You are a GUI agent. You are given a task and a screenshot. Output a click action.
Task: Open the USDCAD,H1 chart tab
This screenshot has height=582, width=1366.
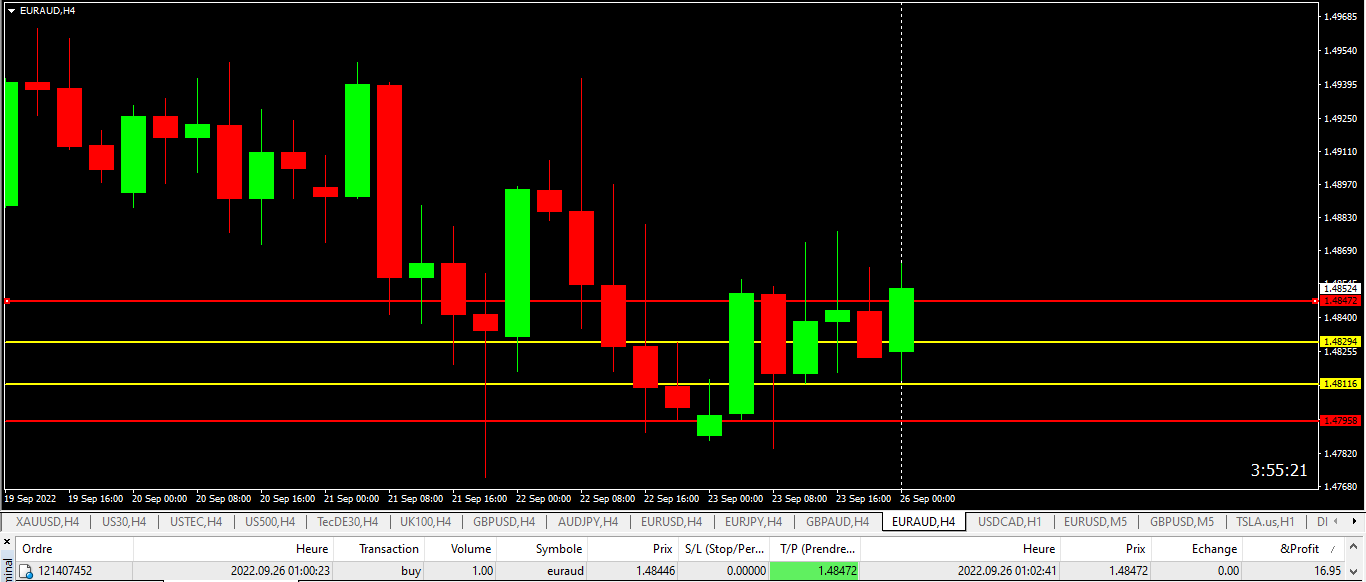1009,521
